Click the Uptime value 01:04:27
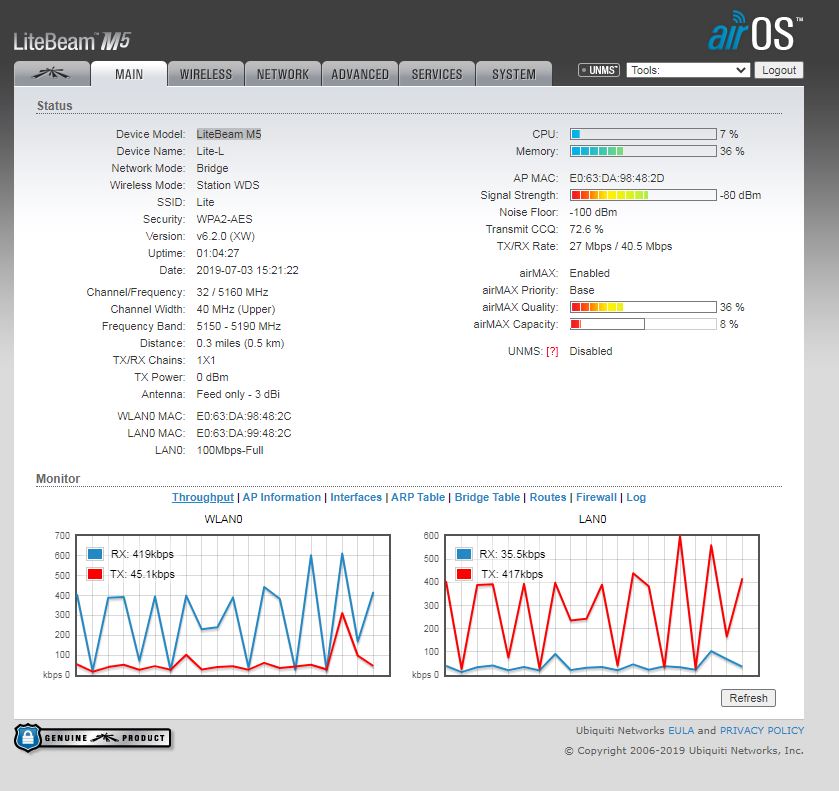The image size is (839, 791). point(217,253)
